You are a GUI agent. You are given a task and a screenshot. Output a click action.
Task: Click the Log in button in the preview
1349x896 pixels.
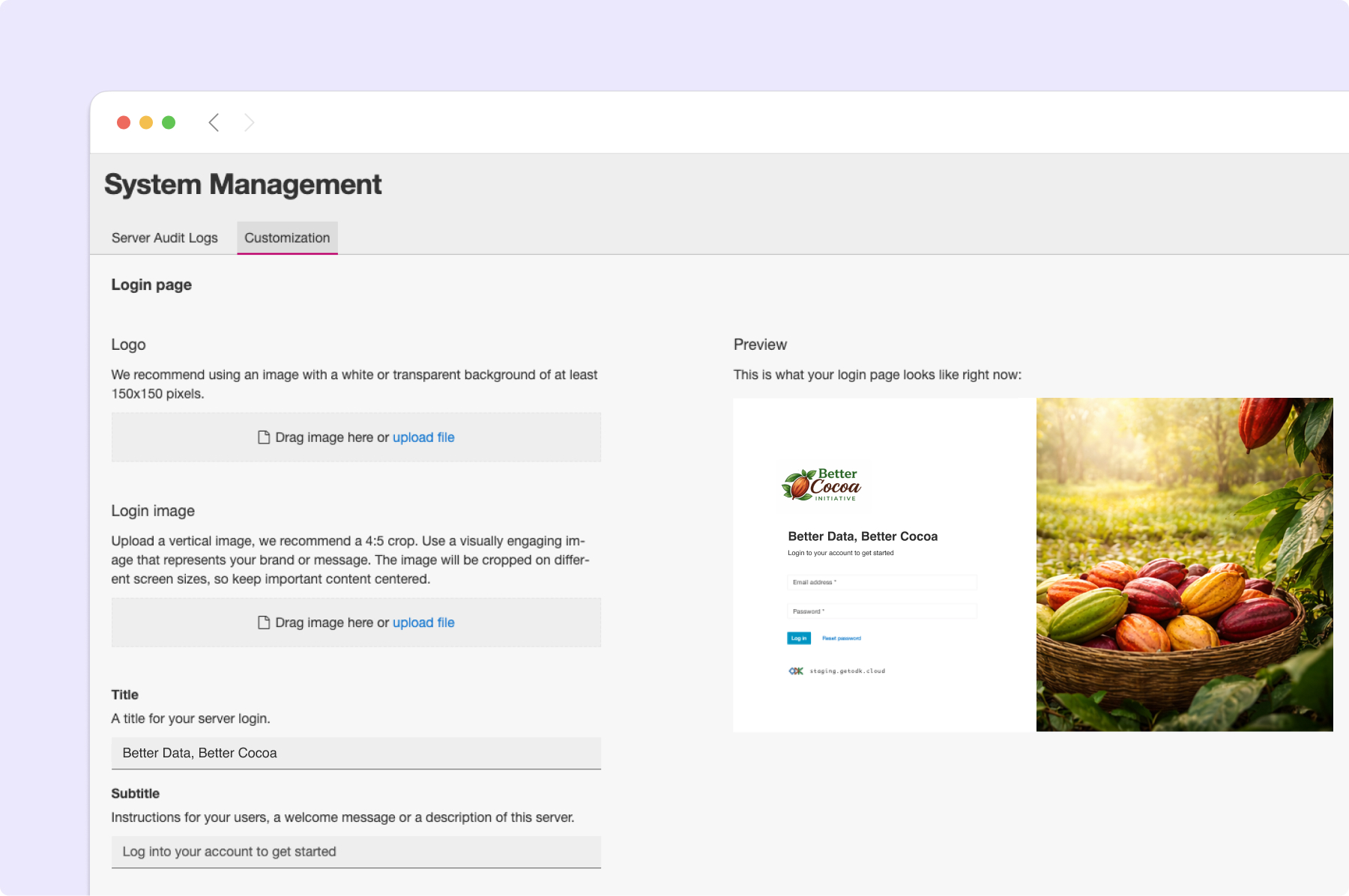point(798,638)
